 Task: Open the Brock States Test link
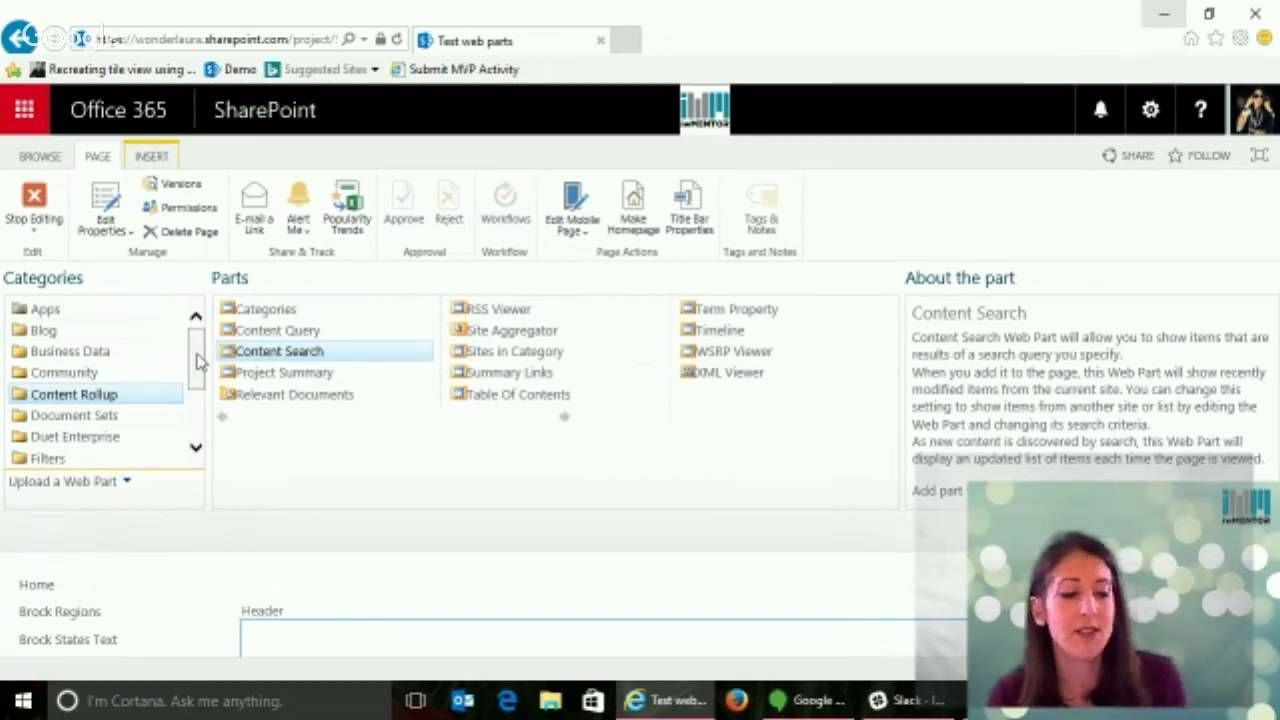point(68,640)
